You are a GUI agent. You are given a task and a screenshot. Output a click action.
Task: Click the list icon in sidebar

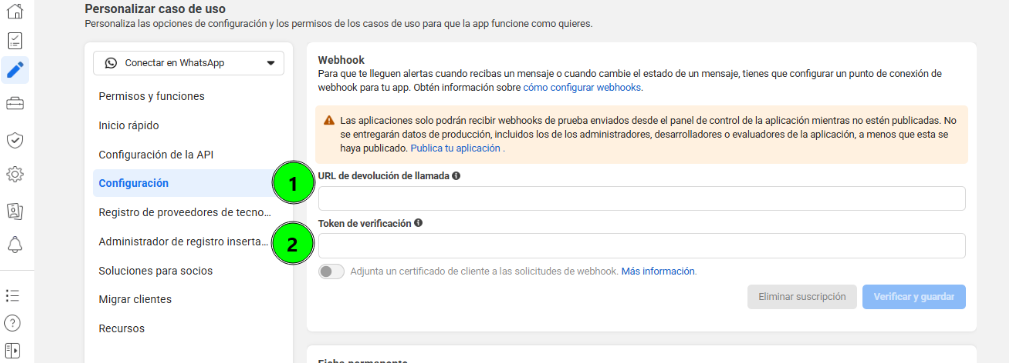(x=12, y=295)
